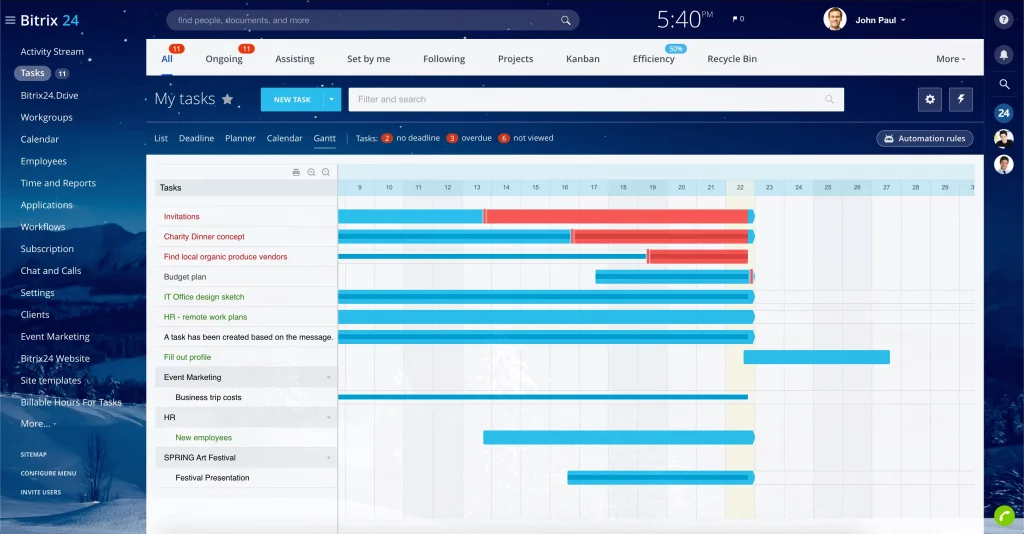The height and width of the screenshot is (534, 1024).
Task: Open task settings gear icon
Action: [x=930, y=99]
